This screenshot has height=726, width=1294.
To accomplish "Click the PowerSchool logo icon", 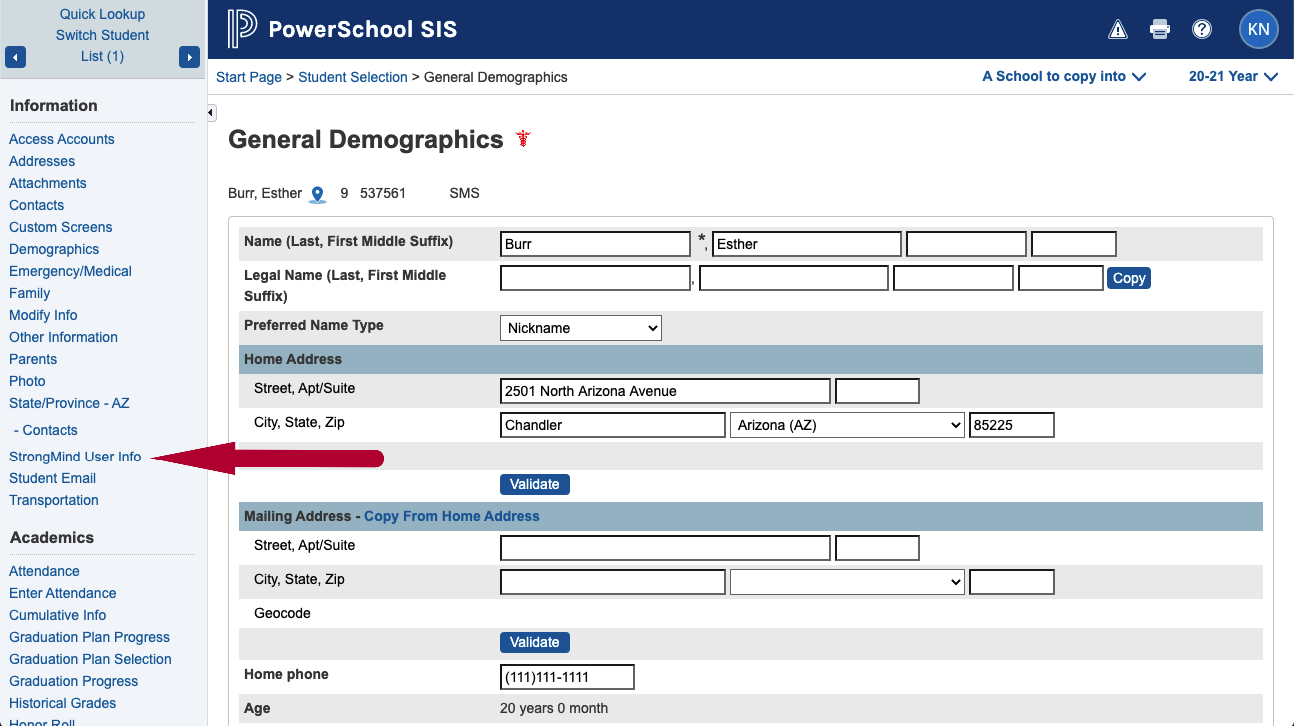I will pos(241,29).
